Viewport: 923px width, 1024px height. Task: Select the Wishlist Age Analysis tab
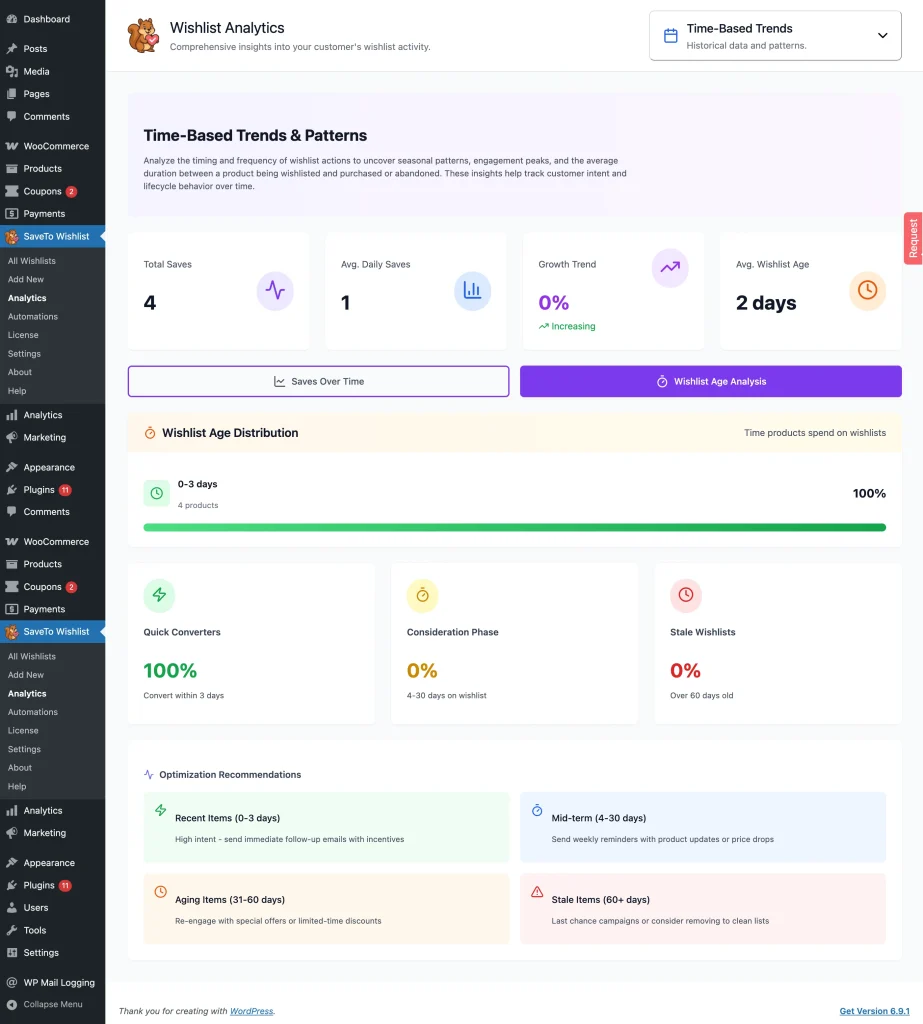point(710,381)
